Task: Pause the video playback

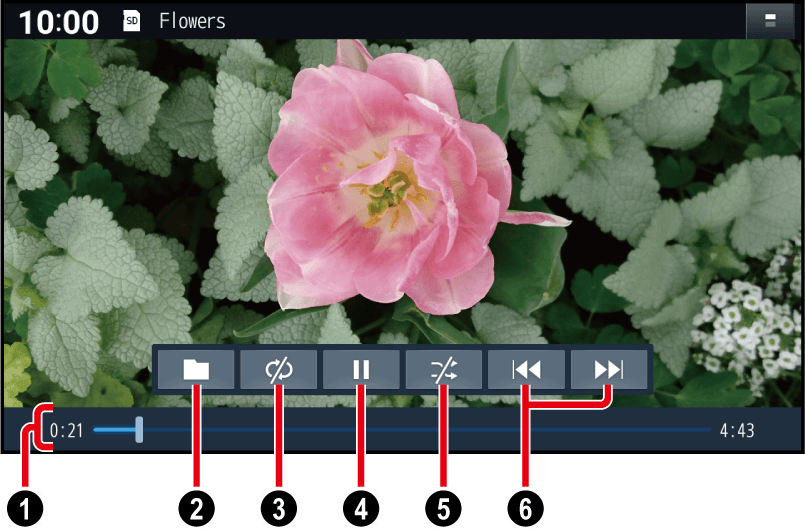Action: pos(361,370)
